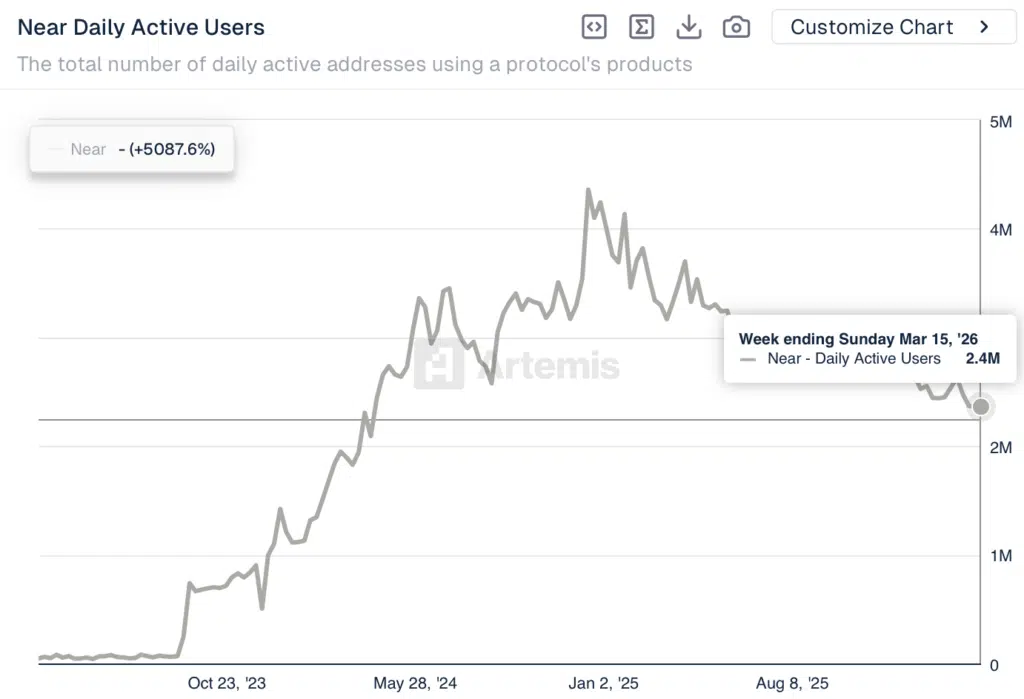Viewport: 1024px width, 699px height.
Task: Take a chart screenshot with camera icon
Action: tap(736, 27)
